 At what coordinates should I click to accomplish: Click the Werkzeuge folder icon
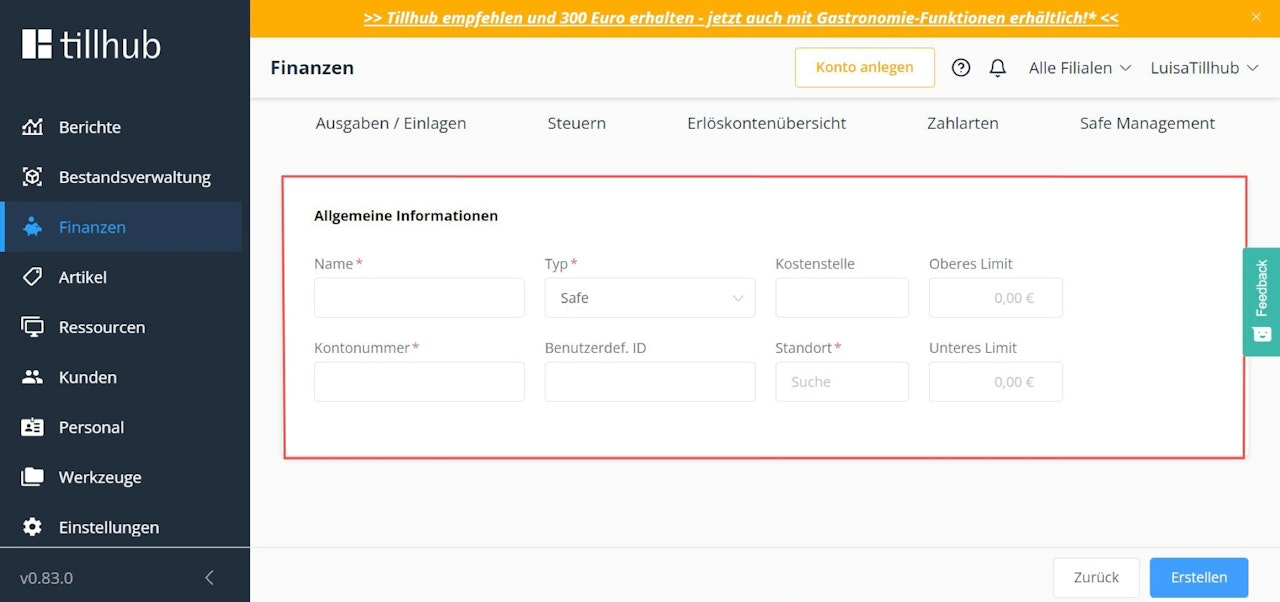point(33,477)
